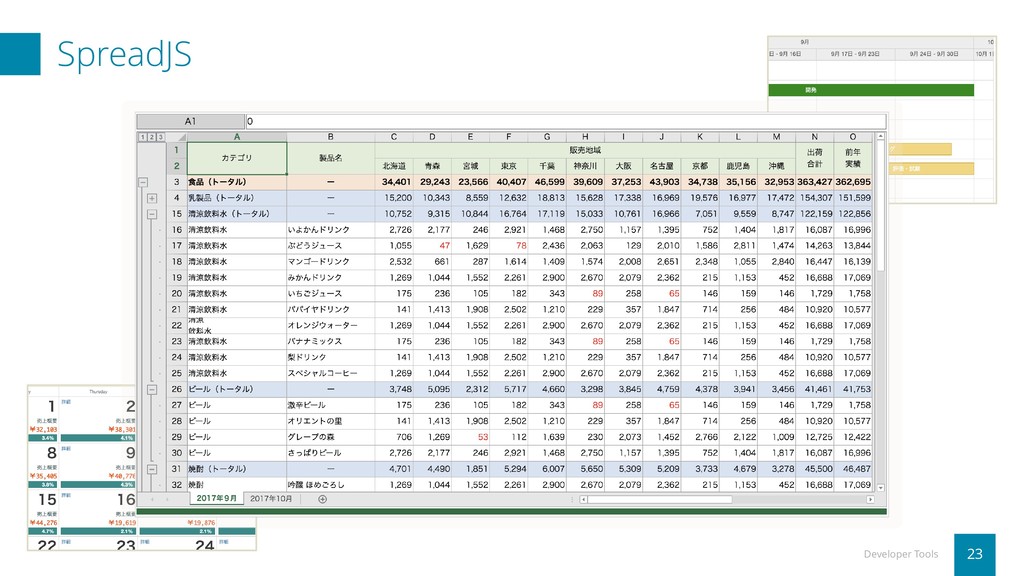
Task: Click Thursday header in calendar
Action: tap(98, 392)
